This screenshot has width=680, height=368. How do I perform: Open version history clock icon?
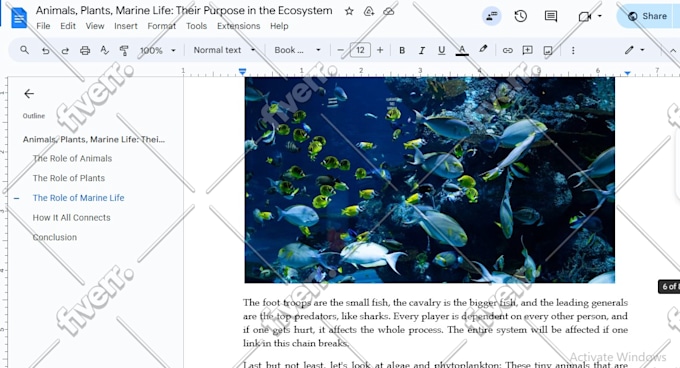[x=520, y=16]
